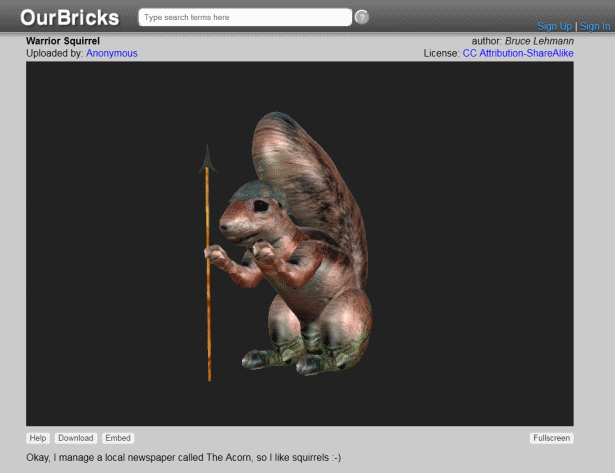The image size is (615, 473).
Task: Click the Warrior Squirrel title text
Action: tap(63, 41)
